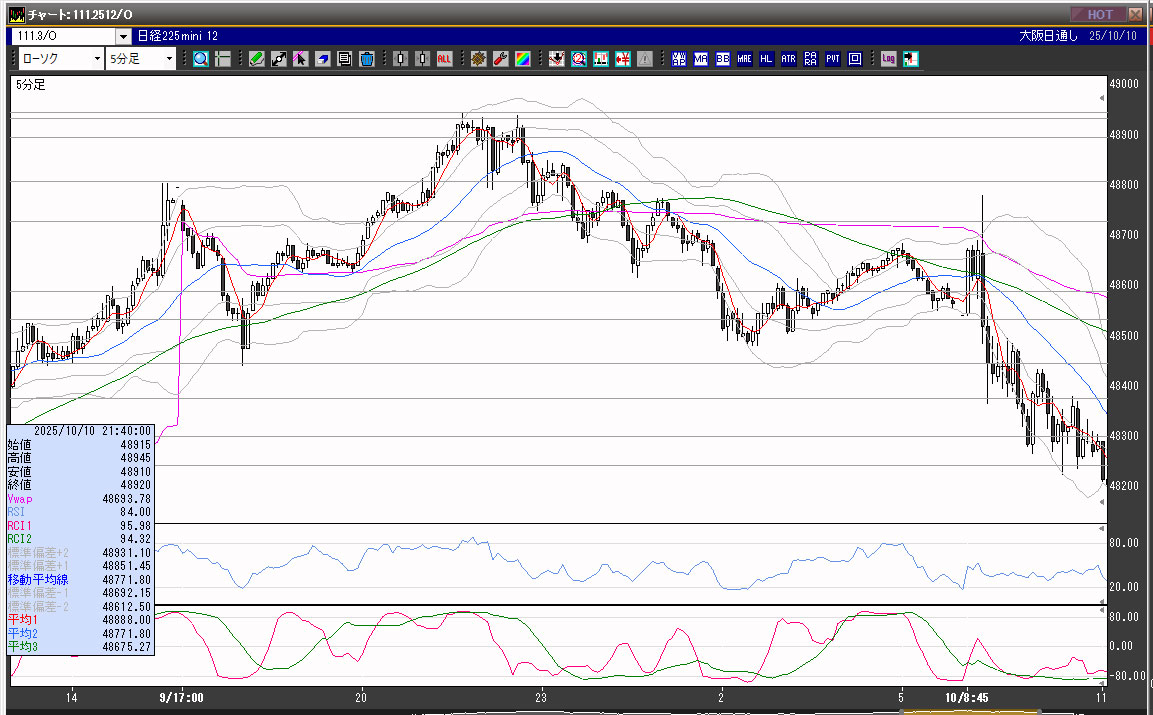Toggle the HL indicator button

click(x=766, y=59)
